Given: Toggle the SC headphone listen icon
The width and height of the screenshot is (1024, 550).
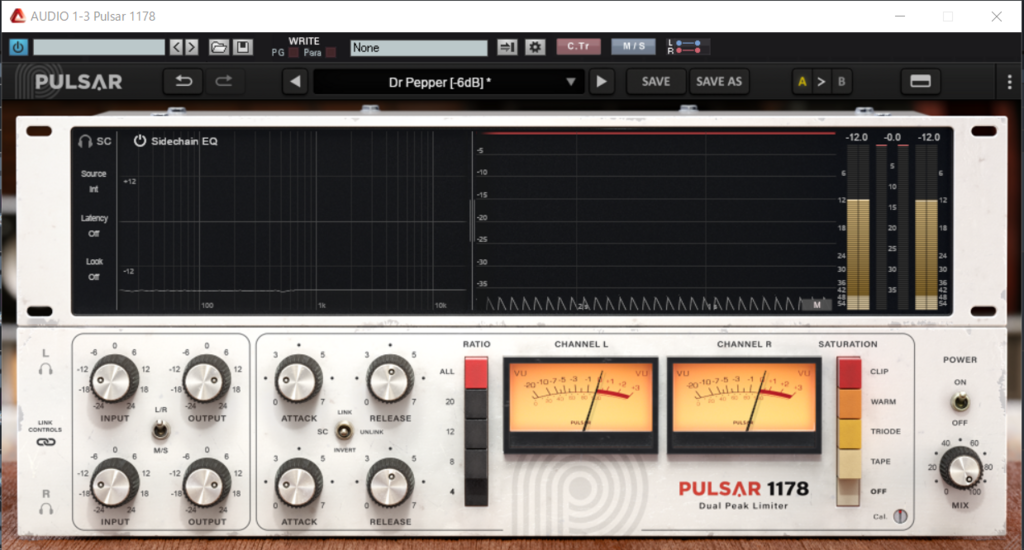Looking at the screenshot, I should click(x=94, y=141).
